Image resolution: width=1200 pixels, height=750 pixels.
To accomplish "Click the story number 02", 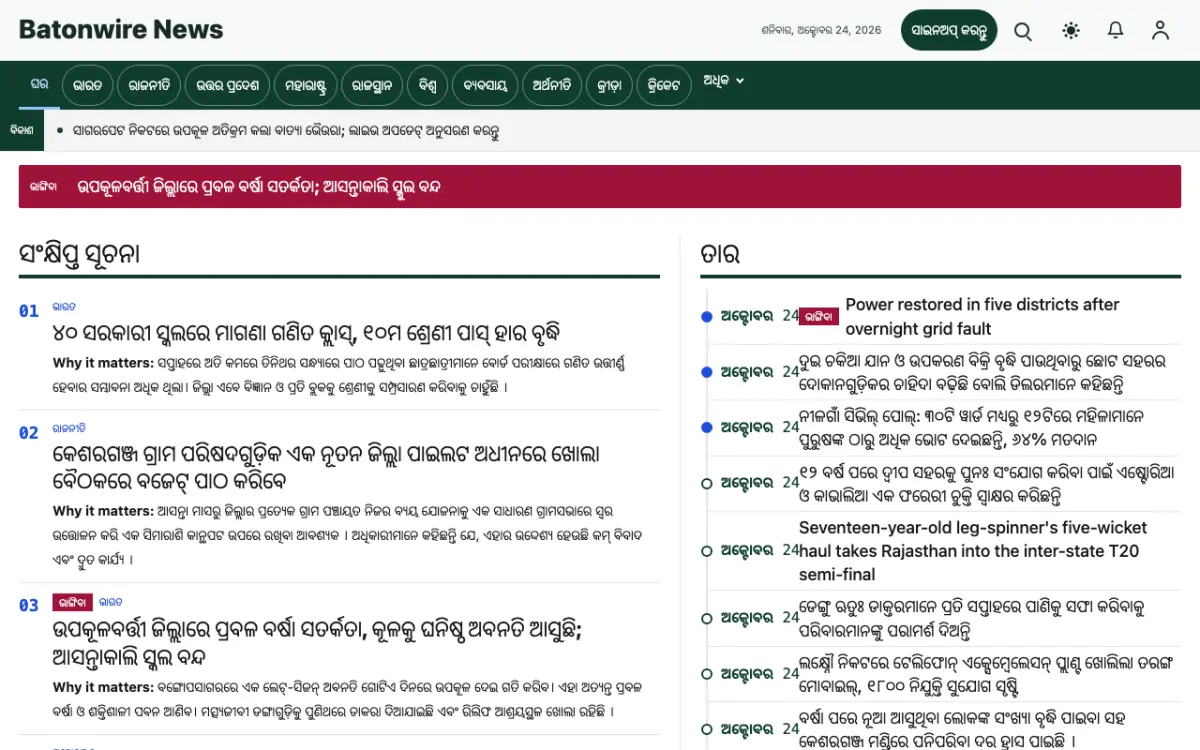I will point(29,432).
